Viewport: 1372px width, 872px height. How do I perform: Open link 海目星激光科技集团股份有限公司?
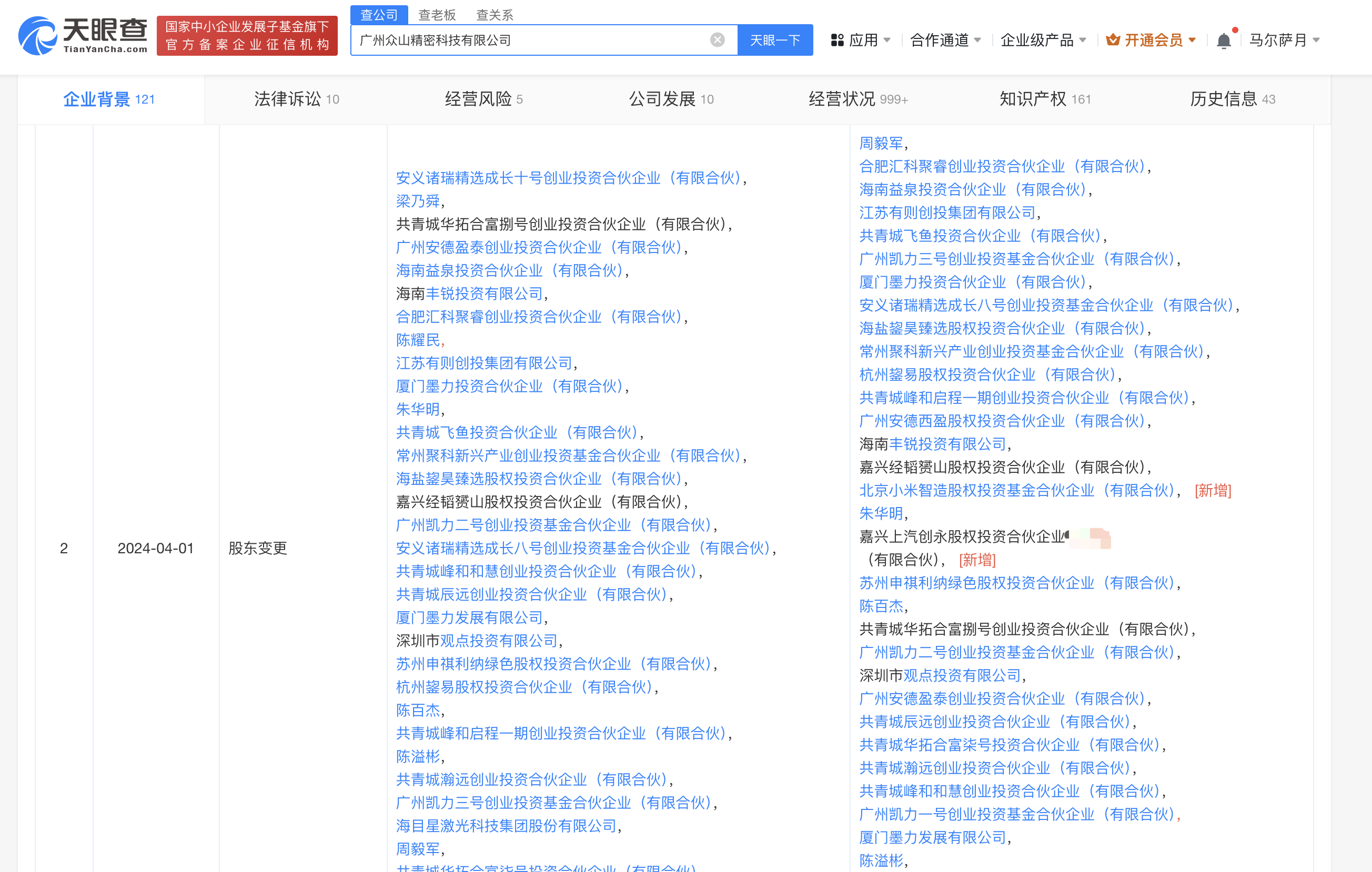tap(507, 826)
